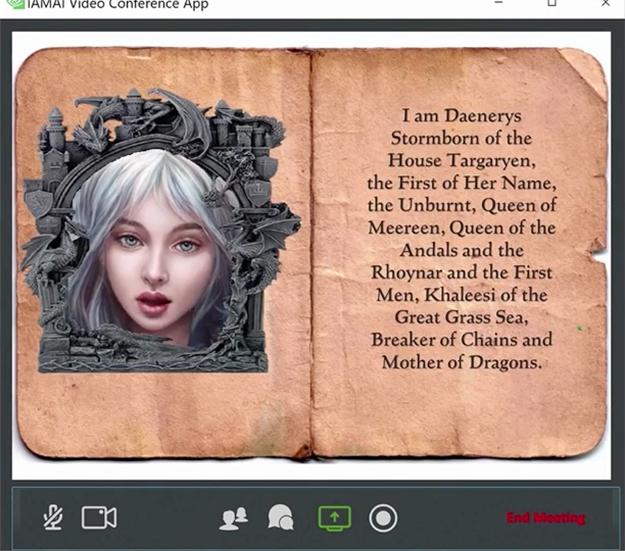Click the "I am Daenerys" text line
Screen dimensions: 625x551
(x=461, y=116)
